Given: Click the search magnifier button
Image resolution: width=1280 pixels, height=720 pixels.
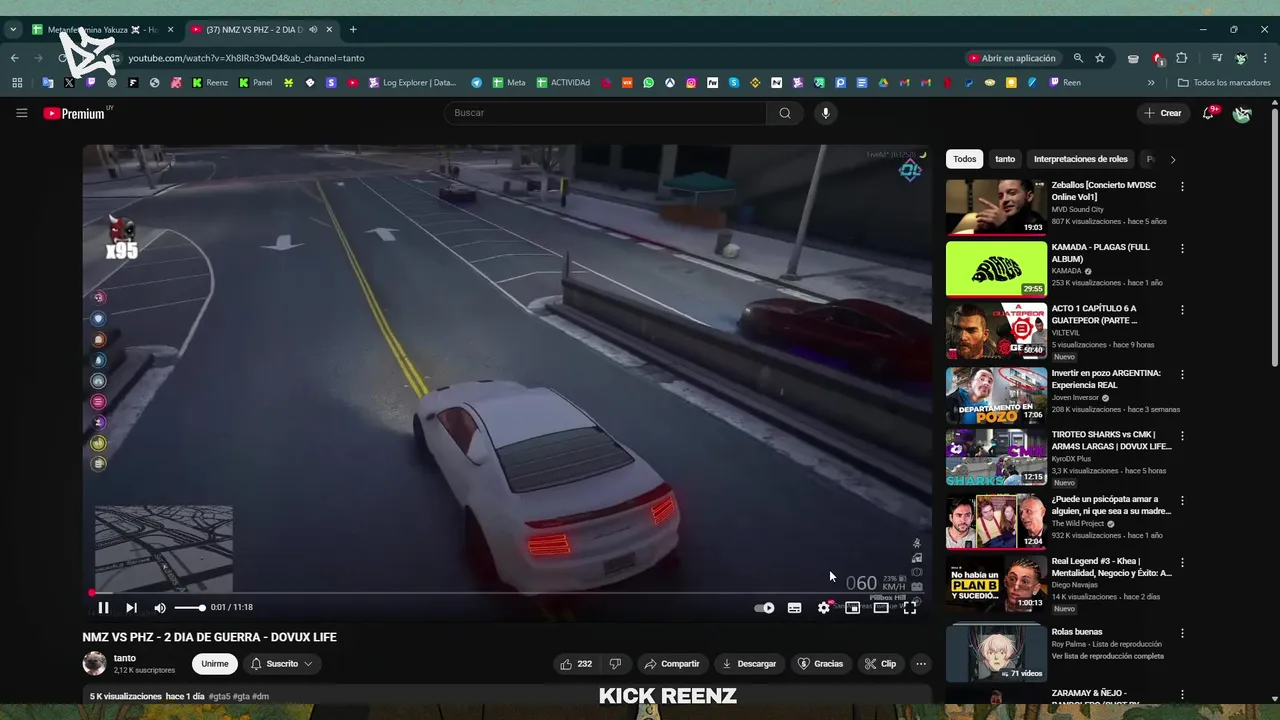Looking at the screenshot, I should [785, 113].
